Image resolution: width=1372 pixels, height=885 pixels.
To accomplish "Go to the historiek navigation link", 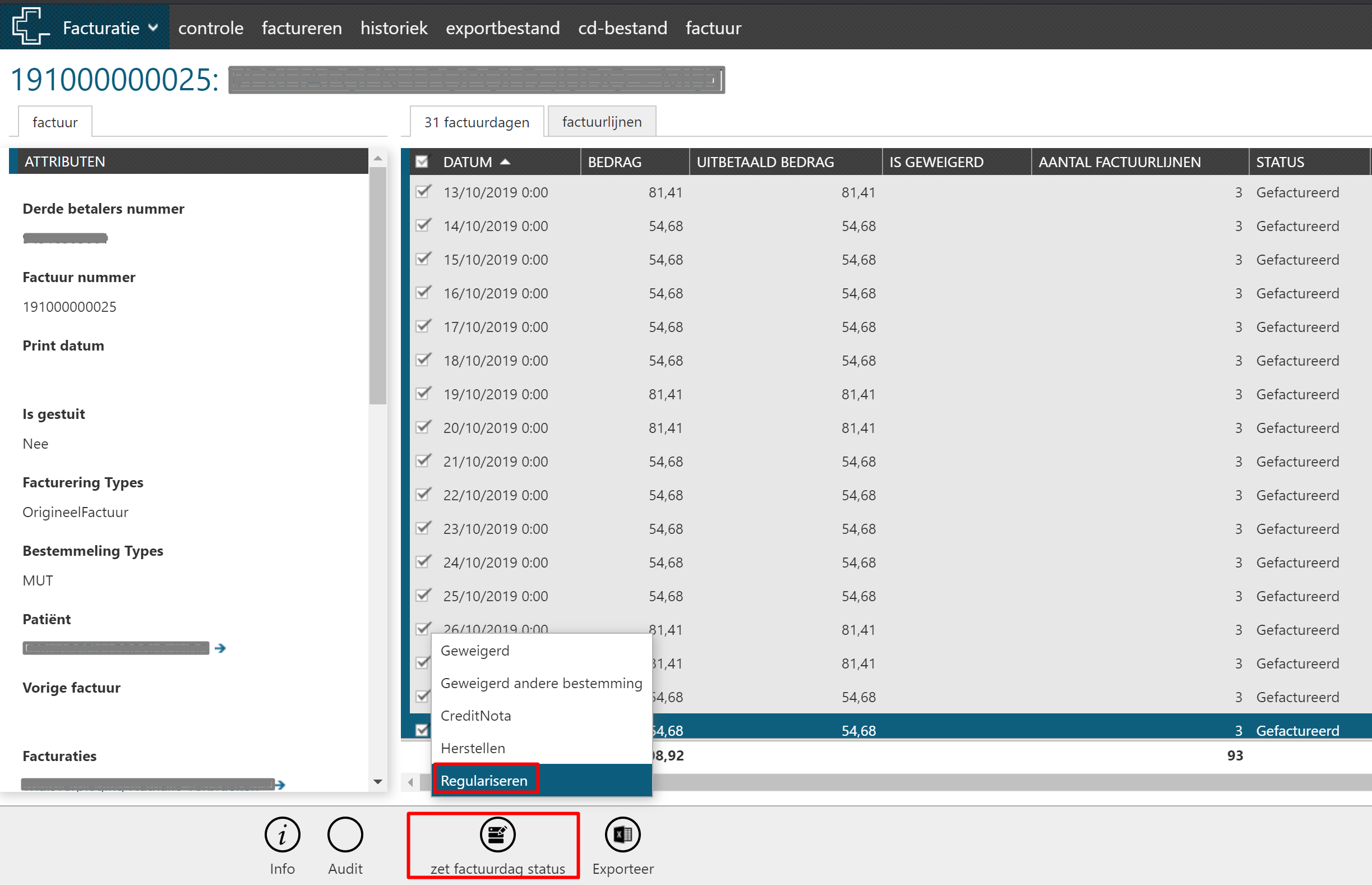I will click(394, 27).
